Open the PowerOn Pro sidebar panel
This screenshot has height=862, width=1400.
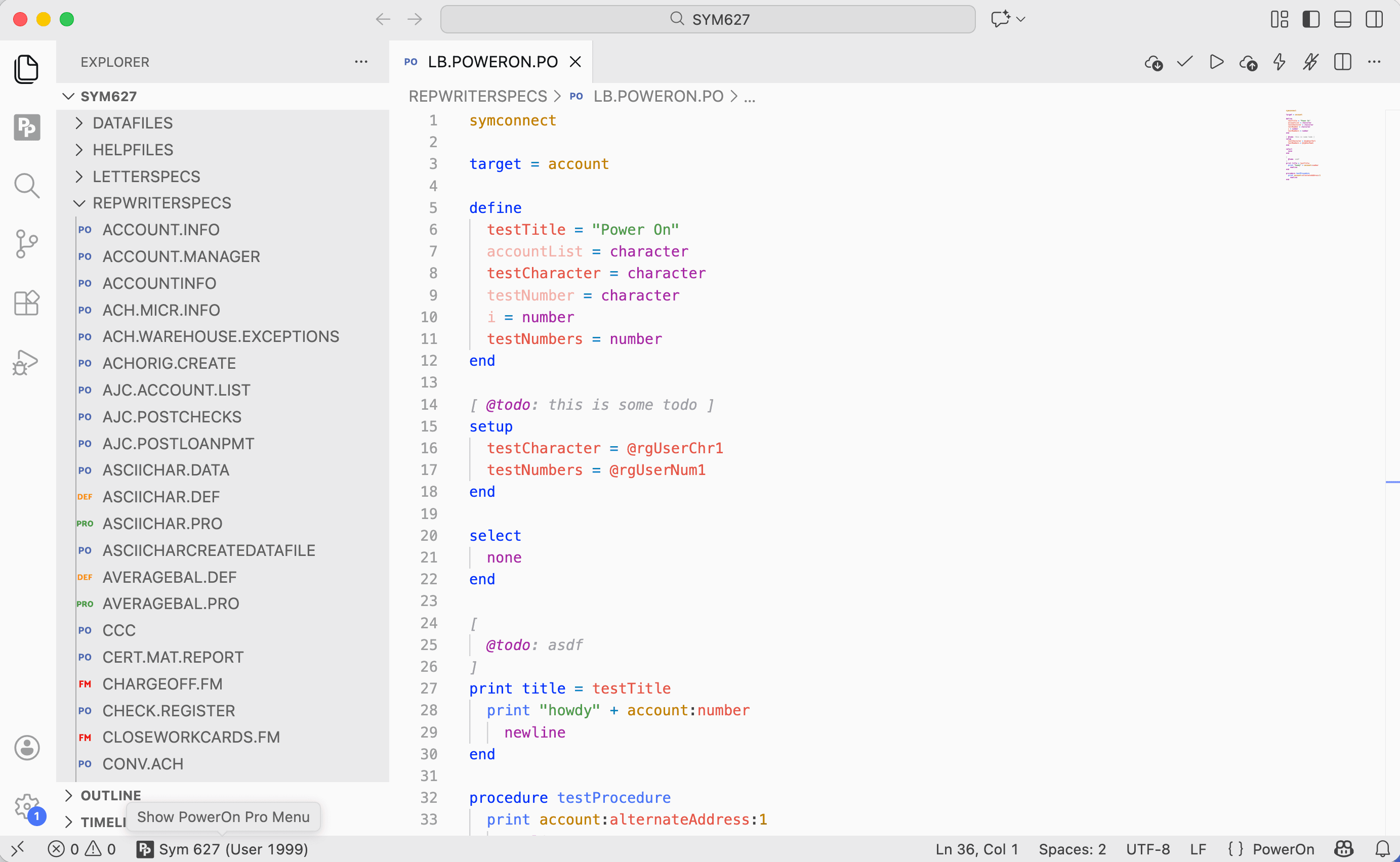coord(26,127)
